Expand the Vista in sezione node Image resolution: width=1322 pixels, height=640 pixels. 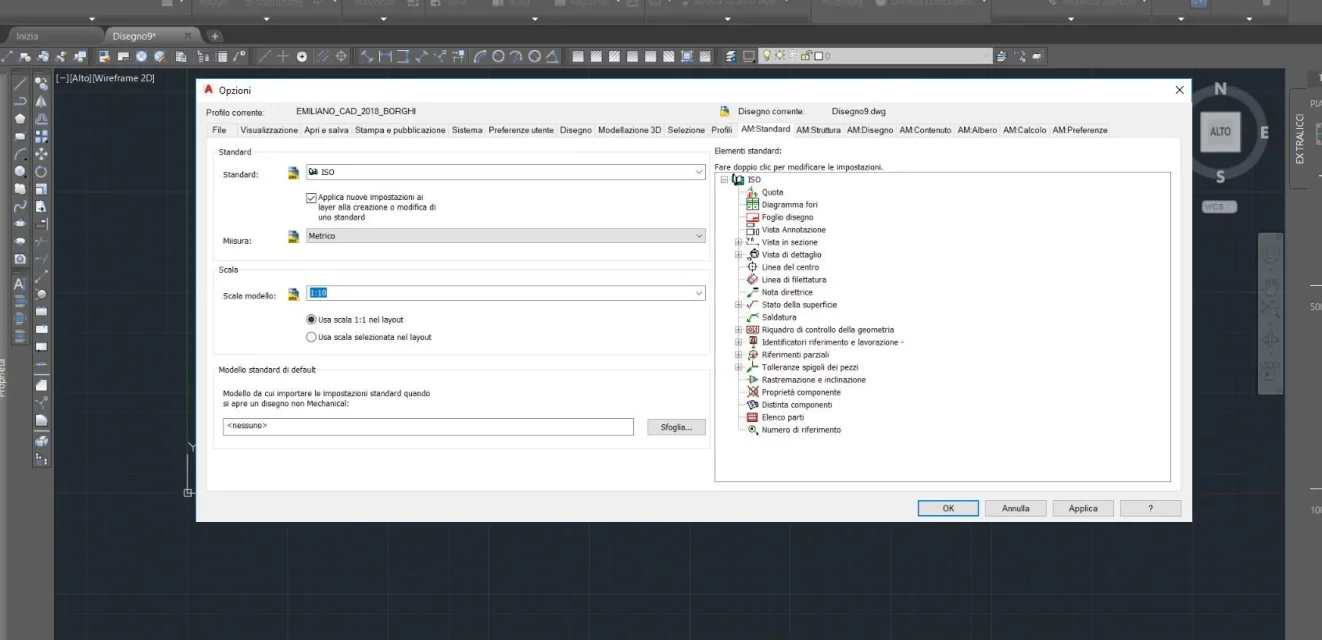point(739,242)
